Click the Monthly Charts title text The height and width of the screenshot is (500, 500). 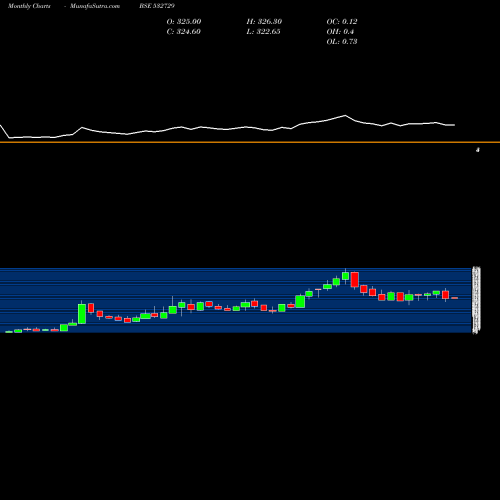29,6
